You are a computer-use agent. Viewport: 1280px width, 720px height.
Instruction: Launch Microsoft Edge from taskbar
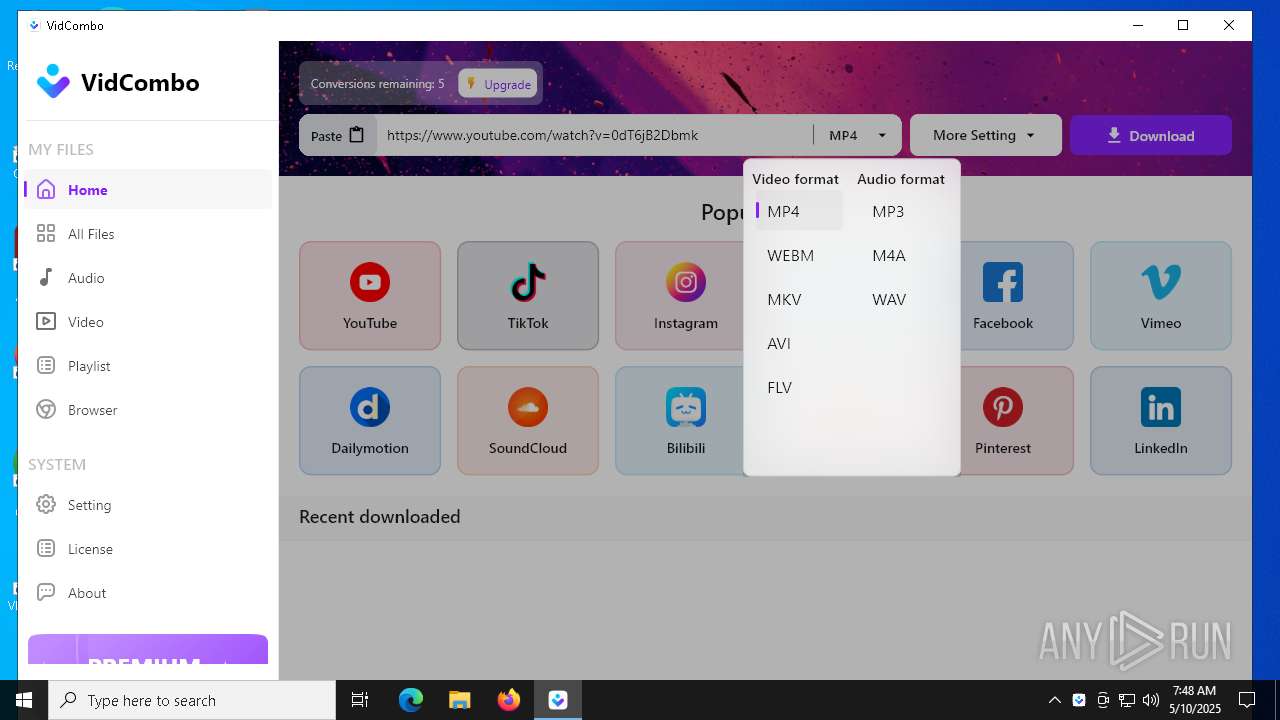pos(411,700)
